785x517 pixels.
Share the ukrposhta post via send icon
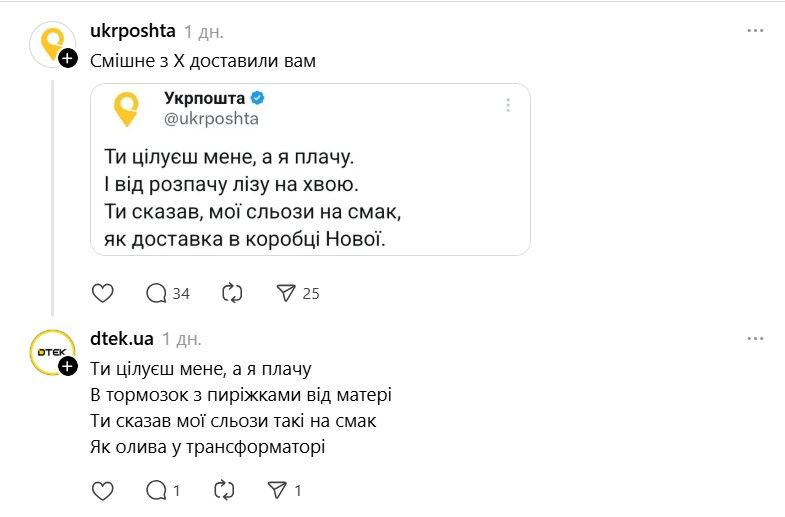click(286, 293)
